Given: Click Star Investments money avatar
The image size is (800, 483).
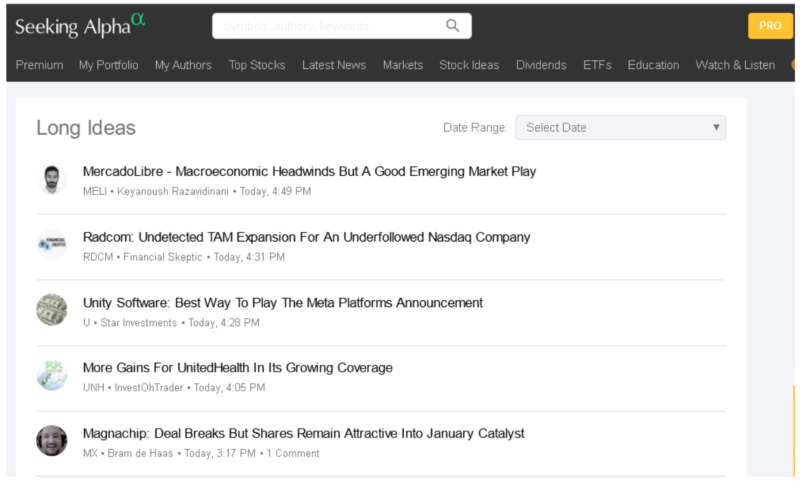Looking at the screenshot, I should (52, 310).
